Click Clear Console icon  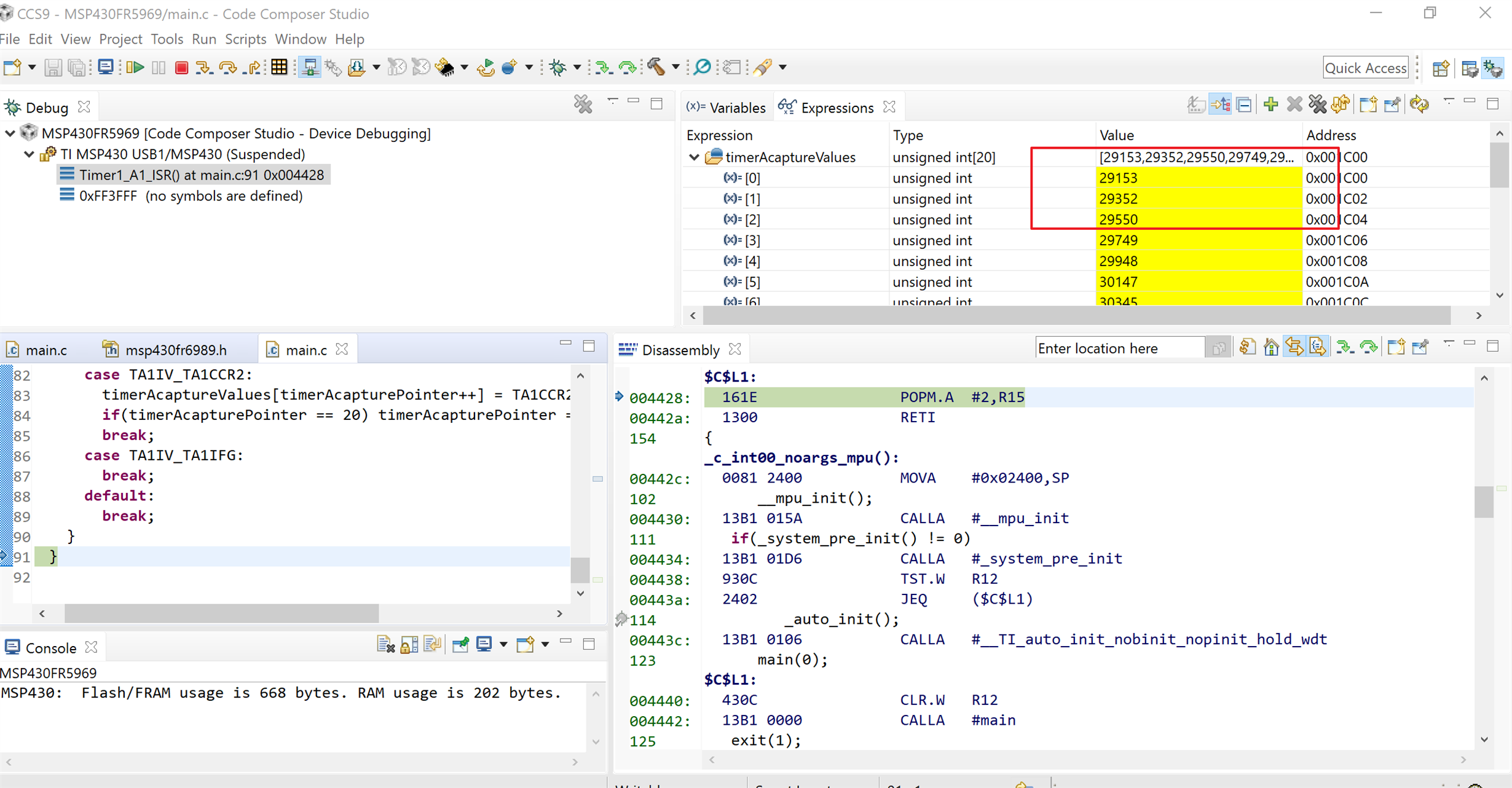[x=385, y=645]
